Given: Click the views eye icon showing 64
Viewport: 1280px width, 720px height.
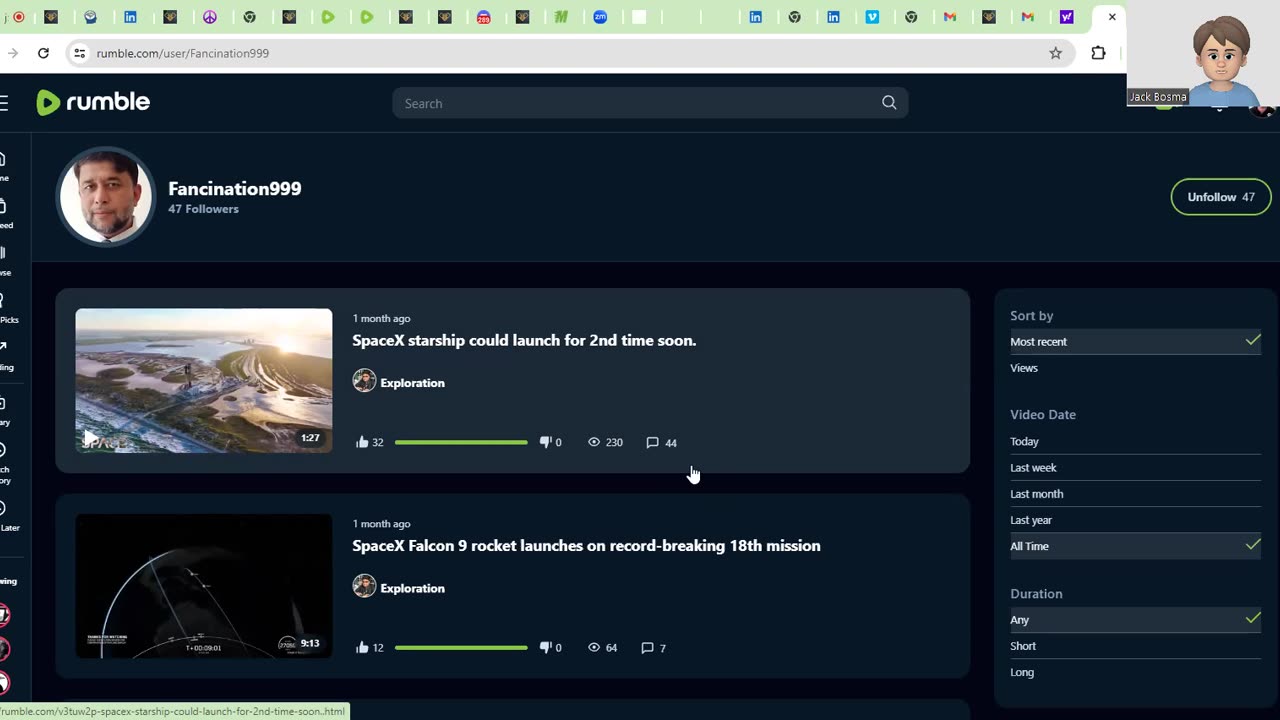Looking at the screenshot, I should pos(594,647).
